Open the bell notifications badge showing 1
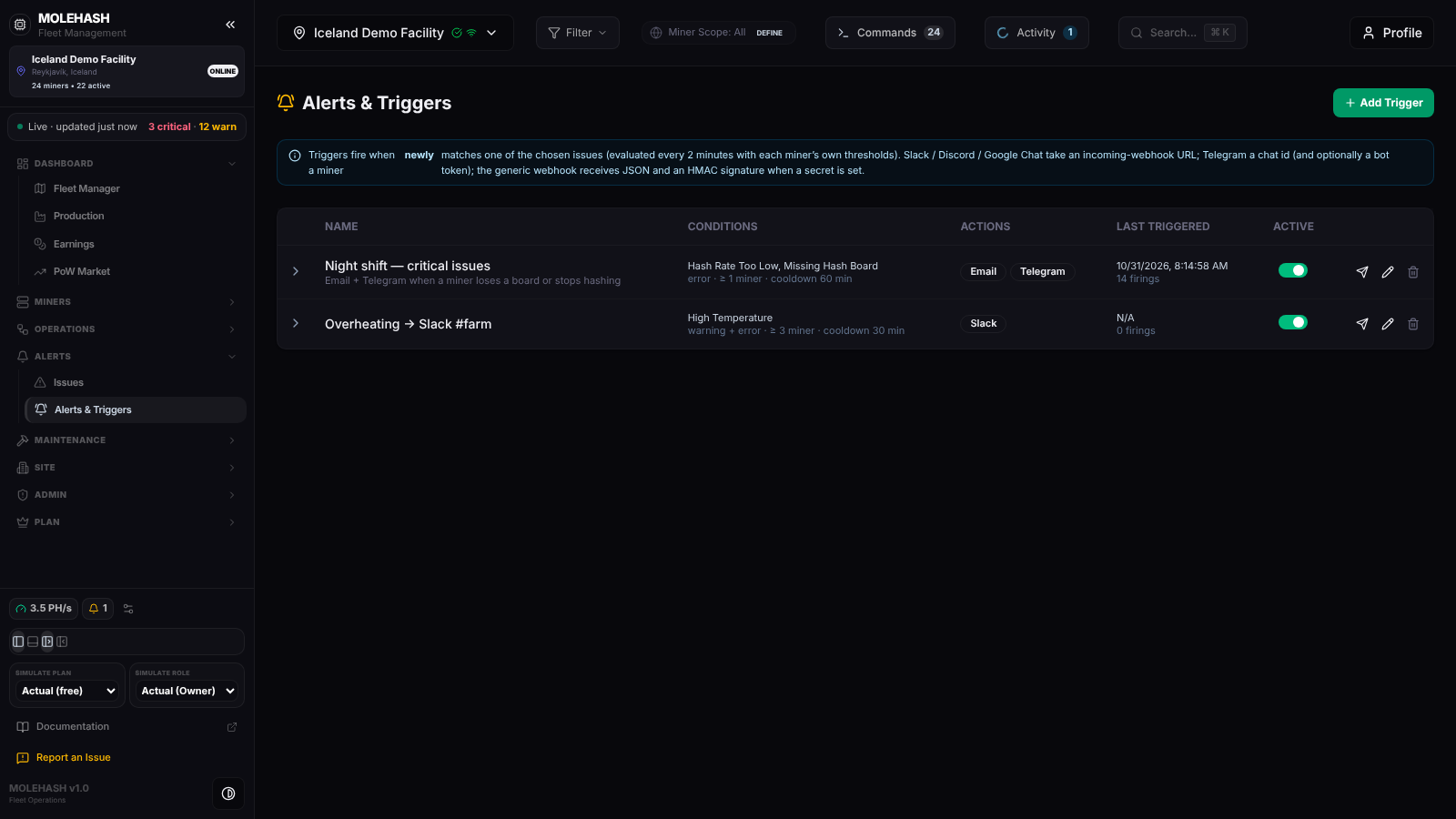The height and width of the screenshot is (819, 1456). 98,609
